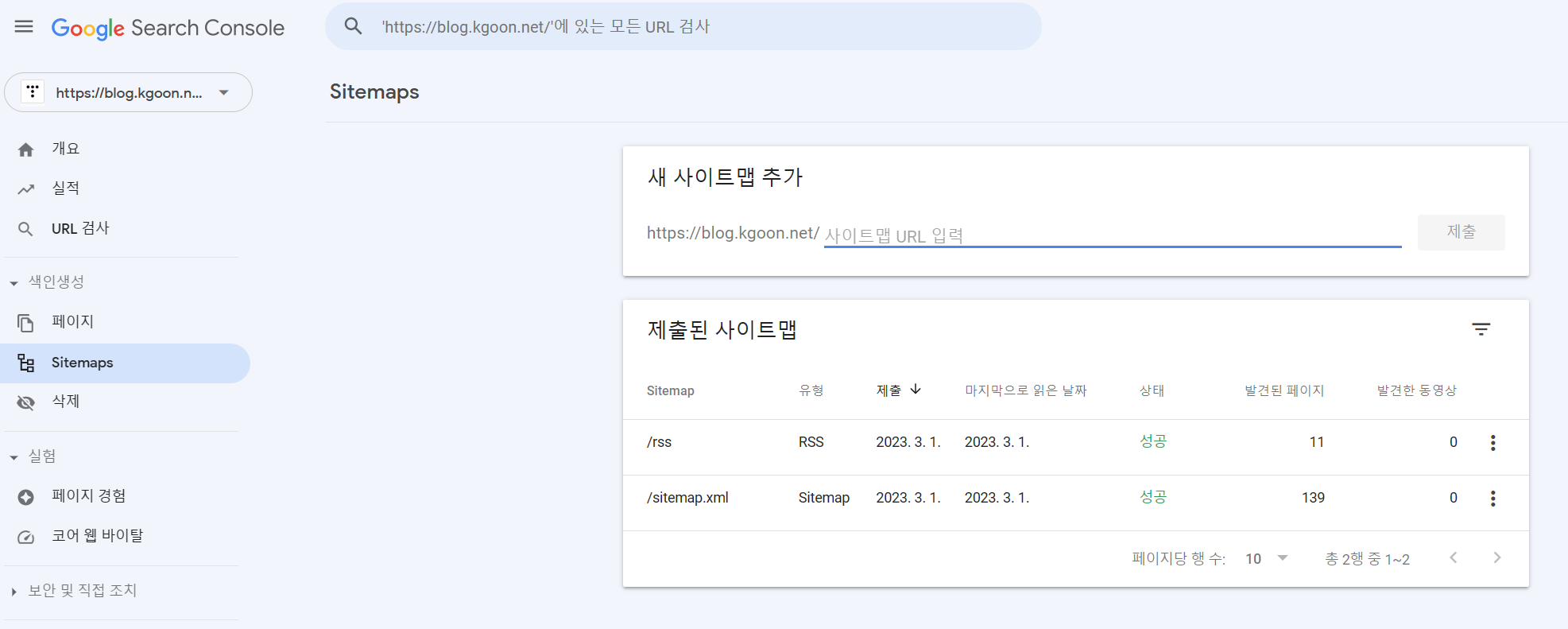The image size is (1568, 629).
Task: Click discovered pages count 139
Action: 1313,498
